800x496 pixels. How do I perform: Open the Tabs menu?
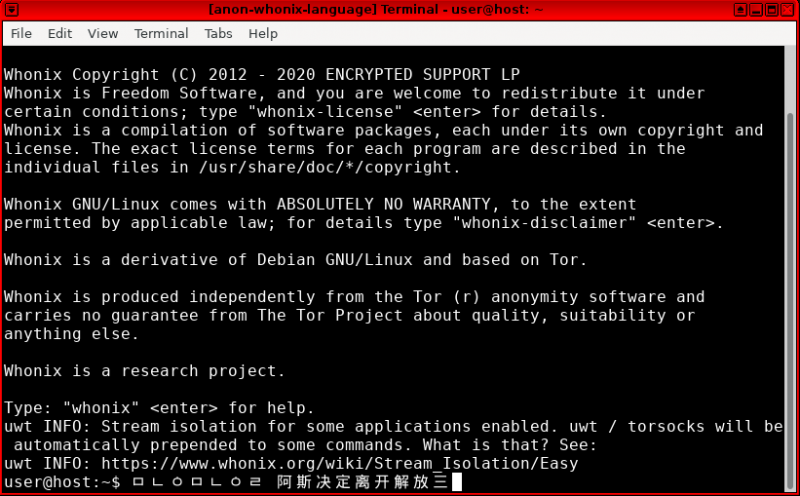[218, 34]
